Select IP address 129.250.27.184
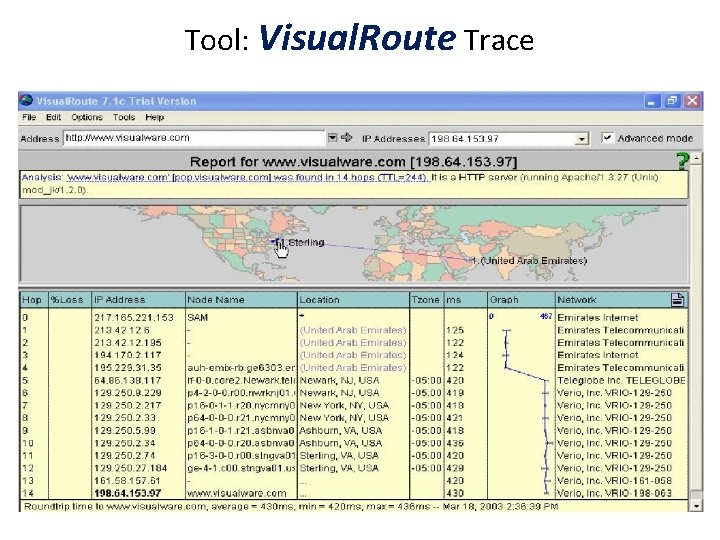The image size is (720, 540). tap(130, 468)
